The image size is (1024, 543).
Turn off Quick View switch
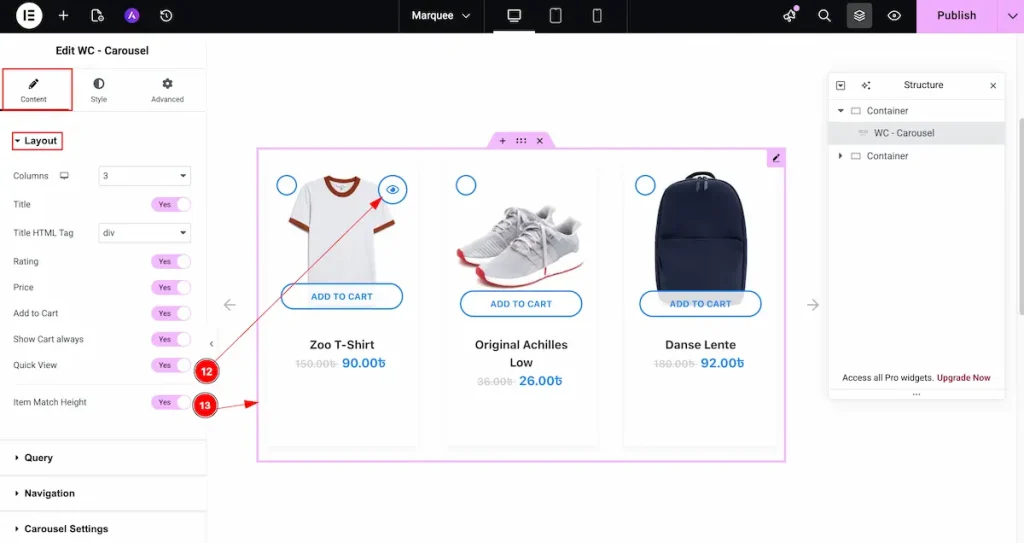(x=171, y=365)
